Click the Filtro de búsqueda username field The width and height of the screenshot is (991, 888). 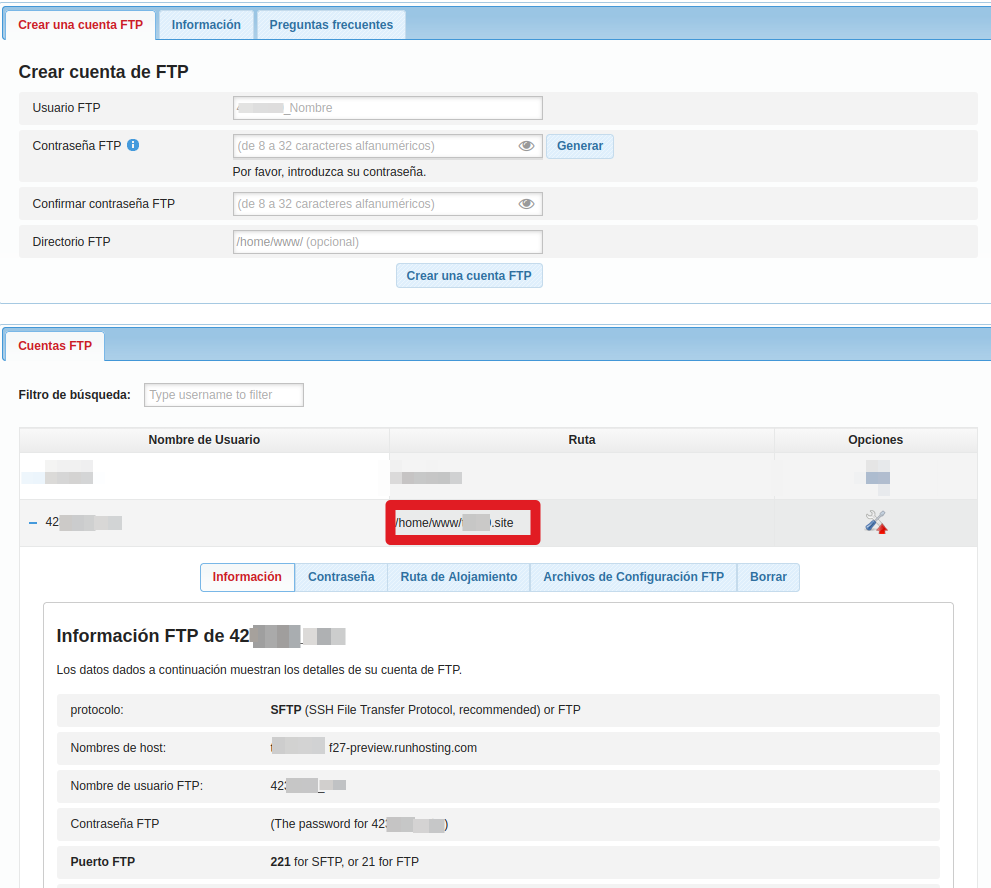point(224,395)
